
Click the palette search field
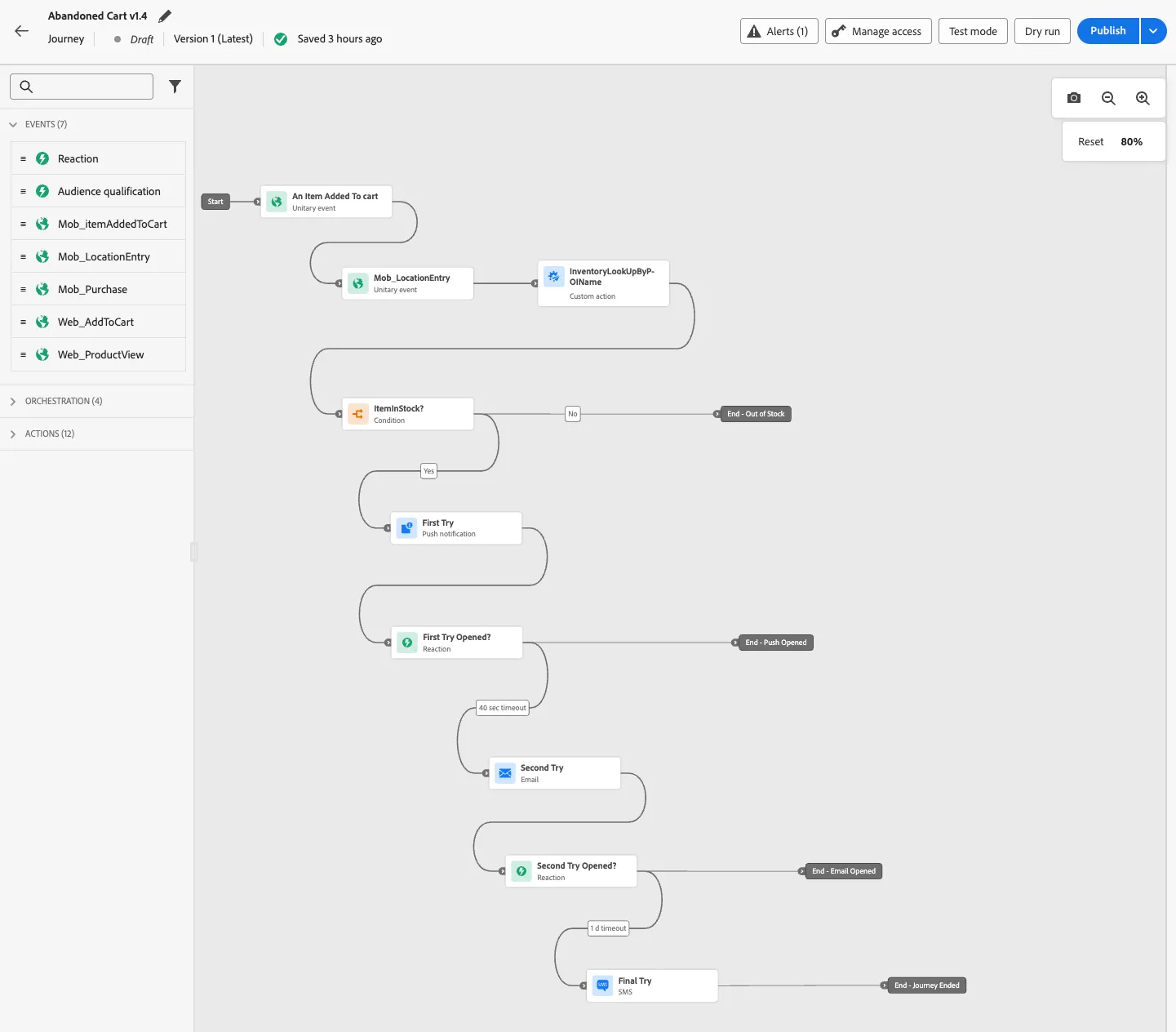[82, 87]
